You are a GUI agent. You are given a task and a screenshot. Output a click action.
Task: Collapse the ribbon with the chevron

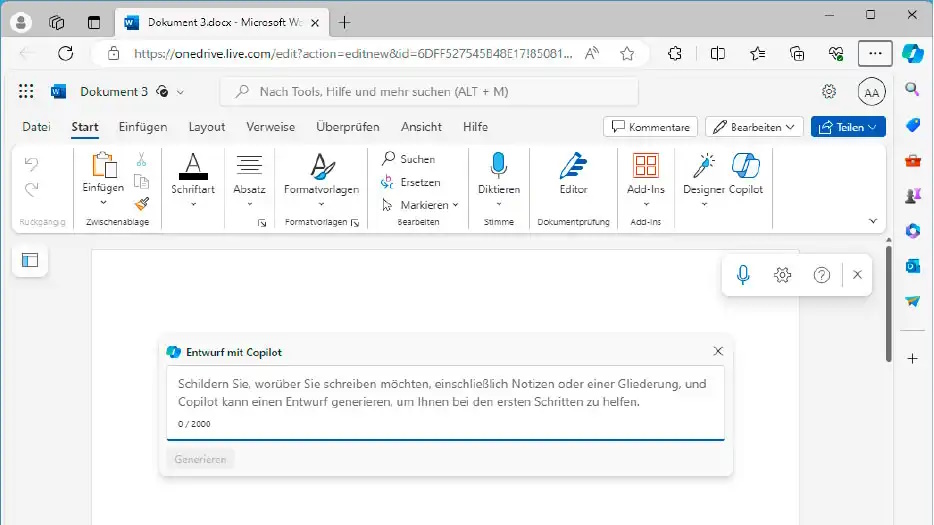pyautogui.click(x=872, y=221)
